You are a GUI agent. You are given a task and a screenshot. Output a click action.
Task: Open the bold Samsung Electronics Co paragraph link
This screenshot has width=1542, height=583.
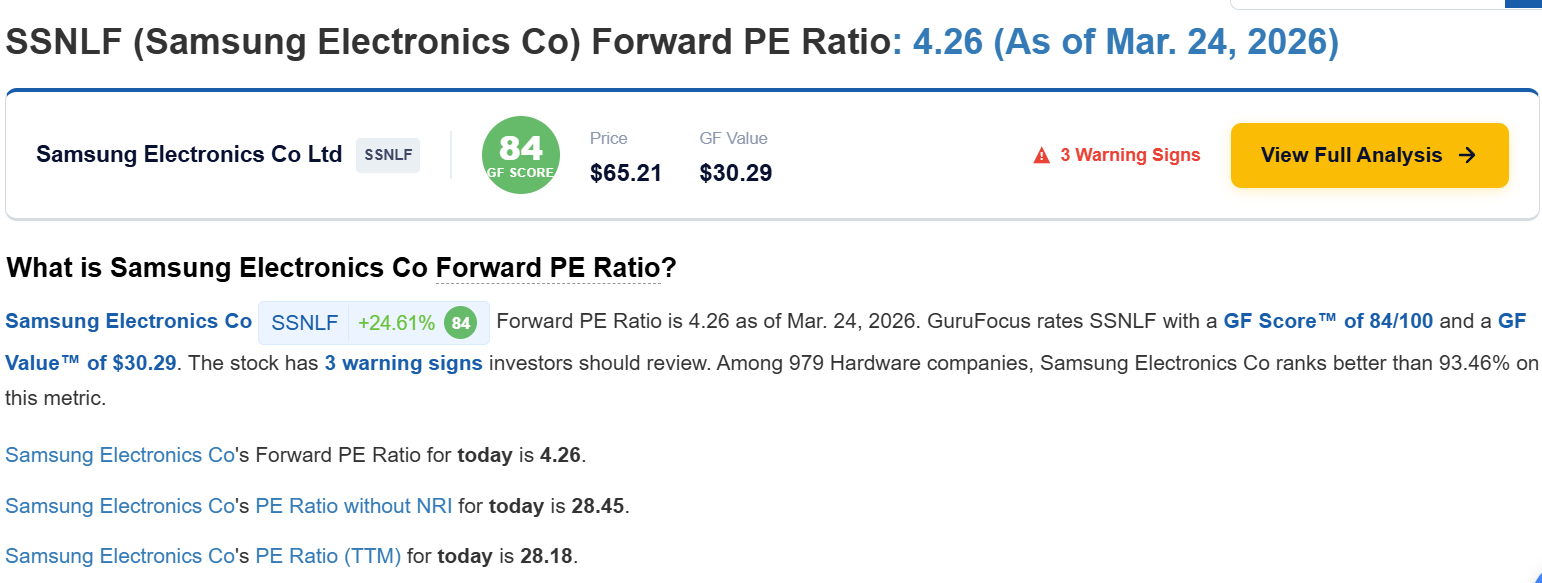128,321
